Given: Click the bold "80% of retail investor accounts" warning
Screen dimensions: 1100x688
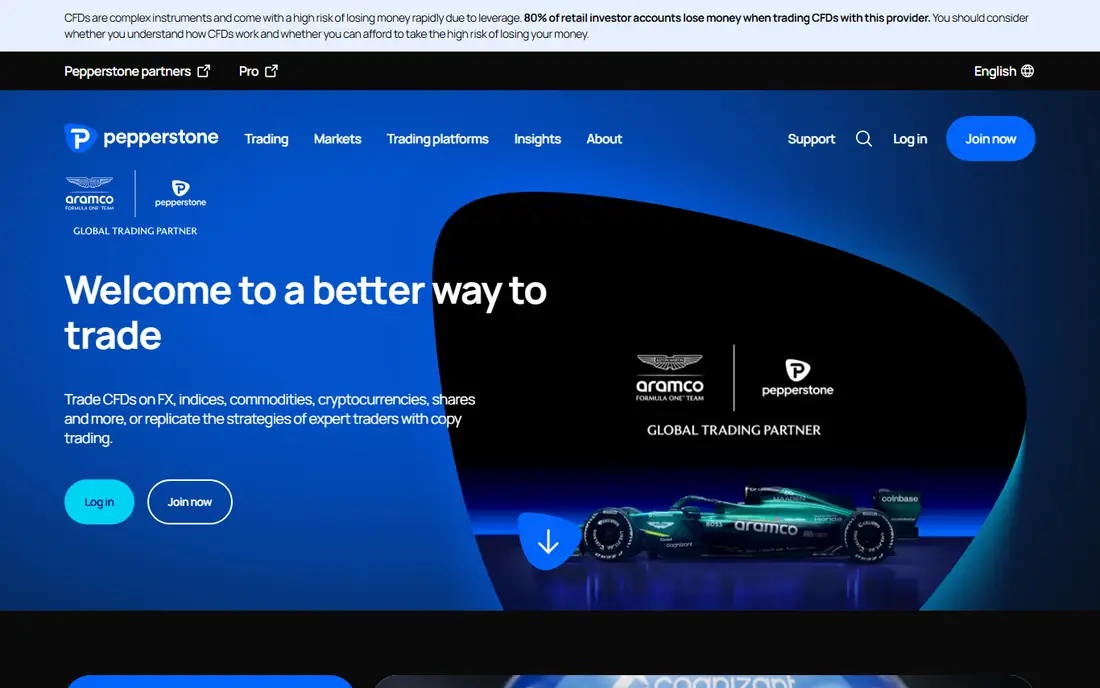Looking at the screenshot, I should (727, 18).
